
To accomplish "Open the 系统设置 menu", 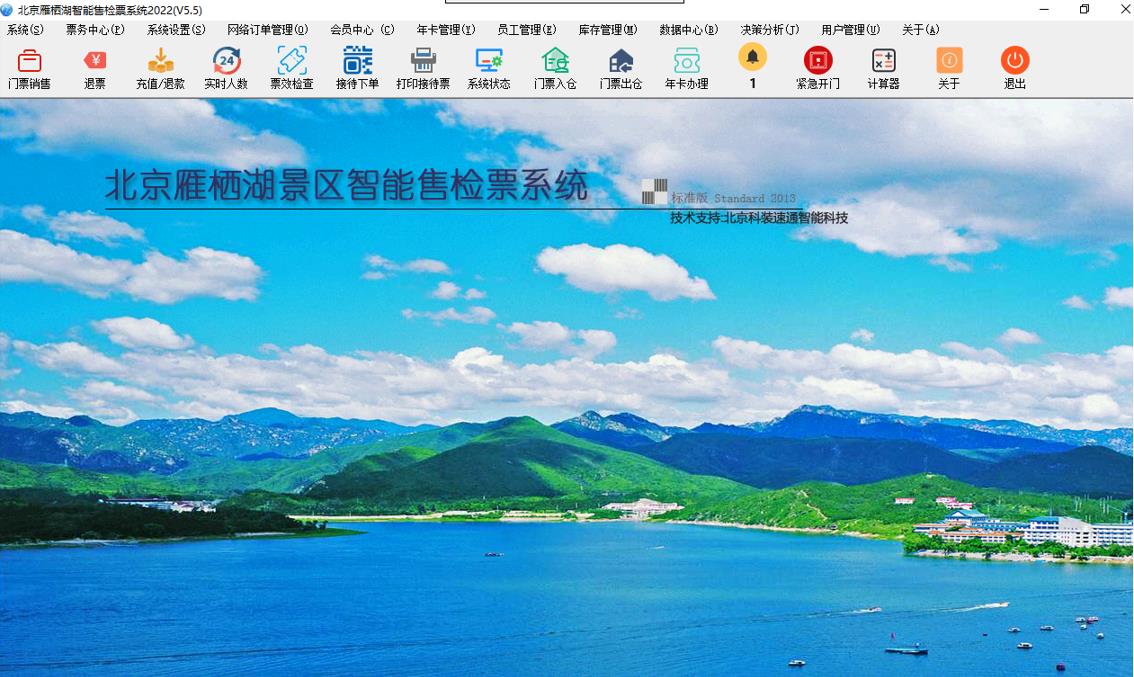I will [x=176, y=30].
